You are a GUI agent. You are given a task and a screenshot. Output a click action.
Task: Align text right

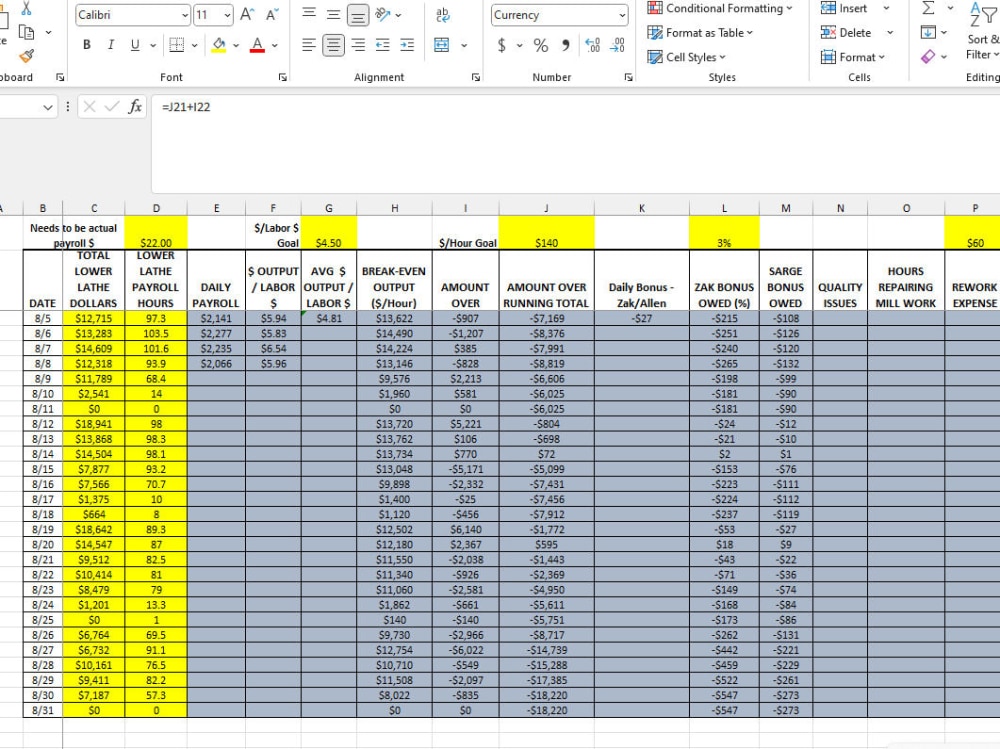pyautogui.click(x=358, y=45)
